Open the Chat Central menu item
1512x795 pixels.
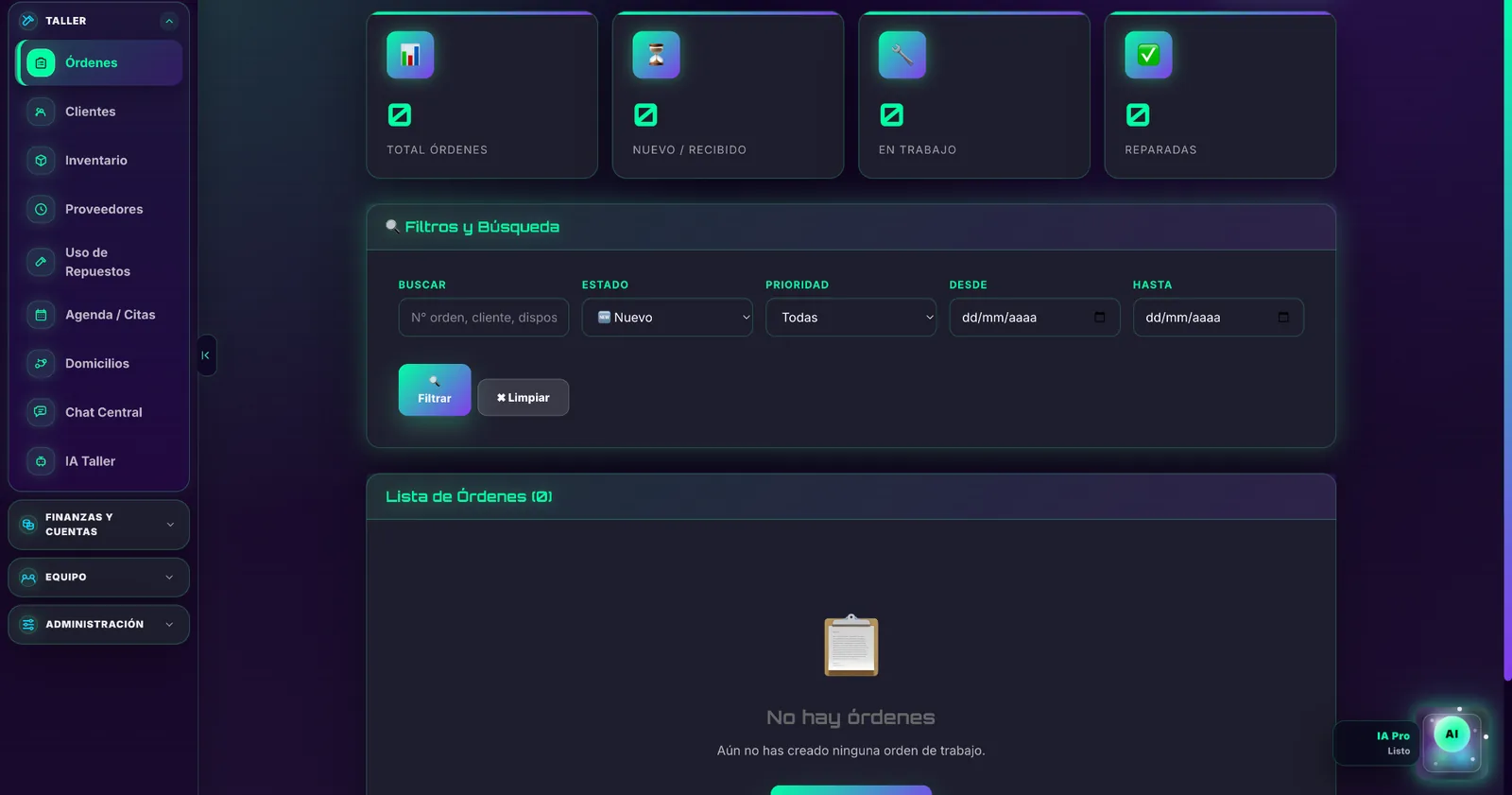pos(99,412)
